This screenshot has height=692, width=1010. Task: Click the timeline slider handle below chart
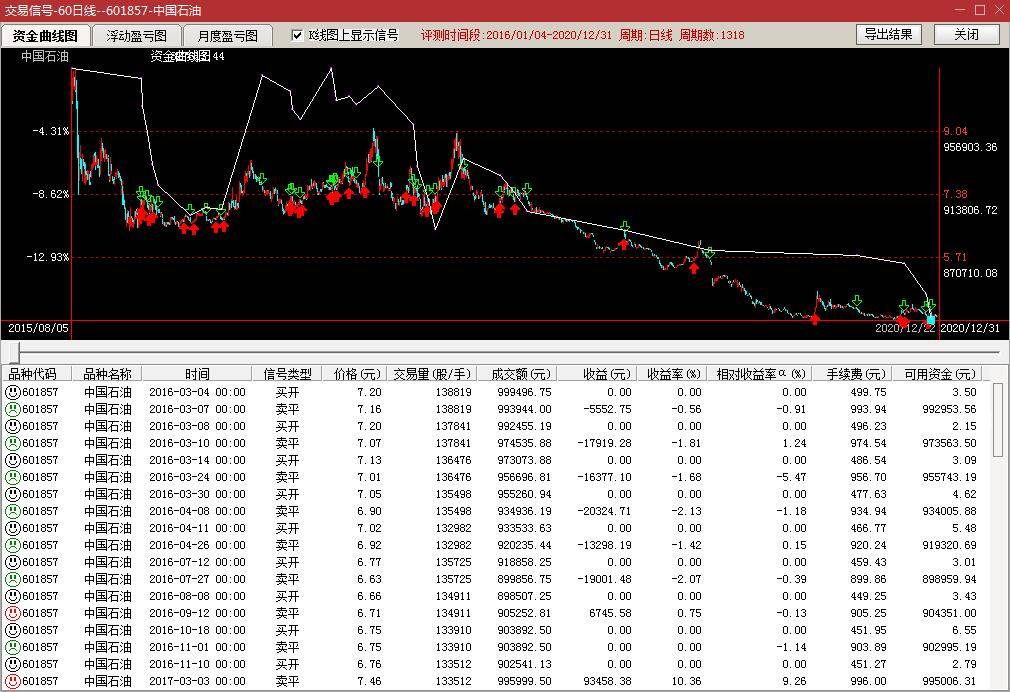point(14,352)
